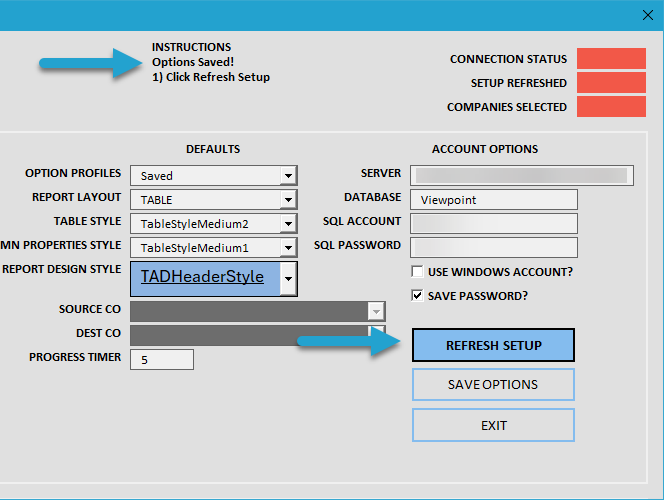Click the SETUP REFRESHED label

(x=519, y=83)
